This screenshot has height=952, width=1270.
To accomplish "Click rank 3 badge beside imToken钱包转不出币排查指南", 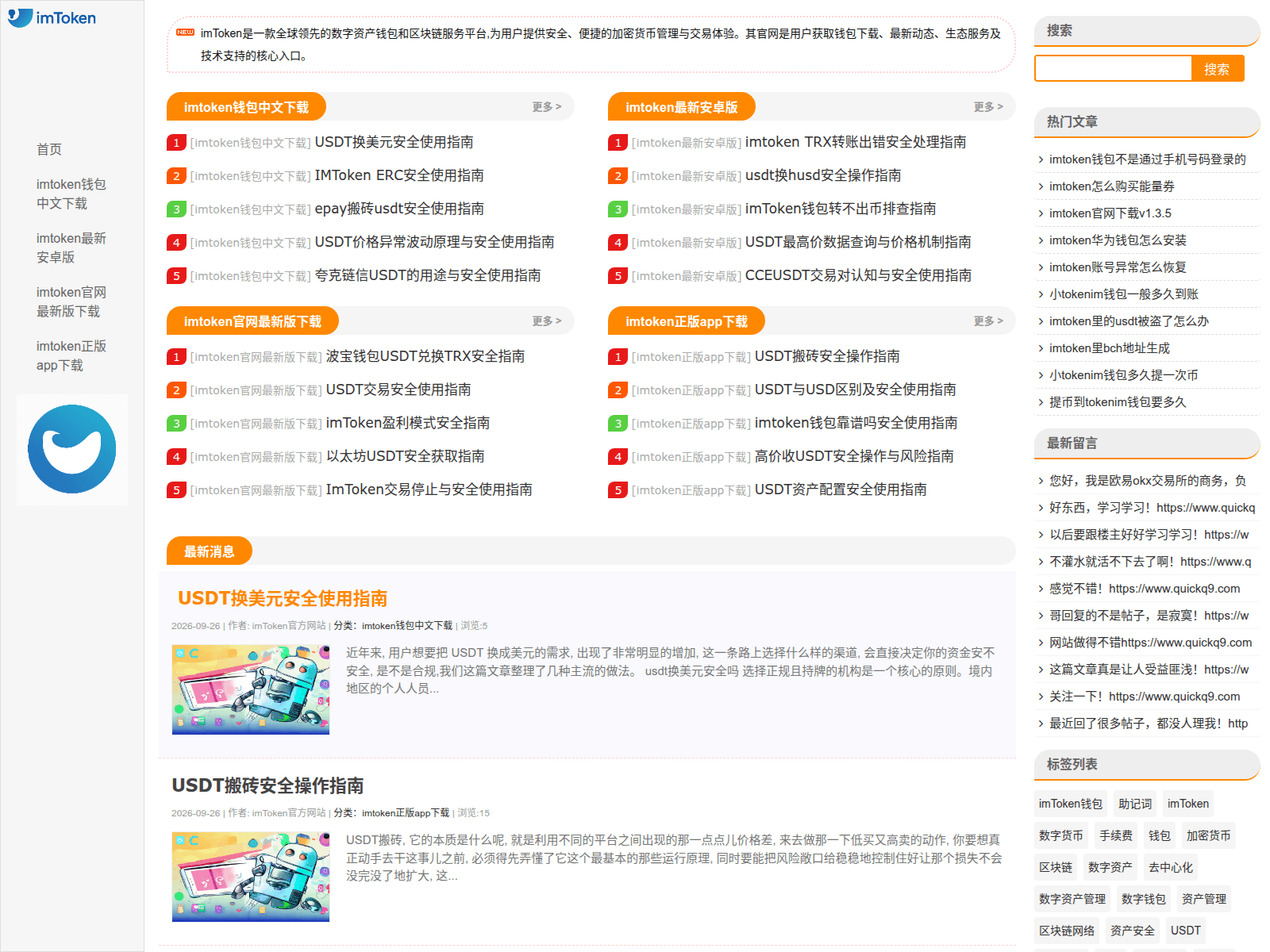I will point(618,209).
